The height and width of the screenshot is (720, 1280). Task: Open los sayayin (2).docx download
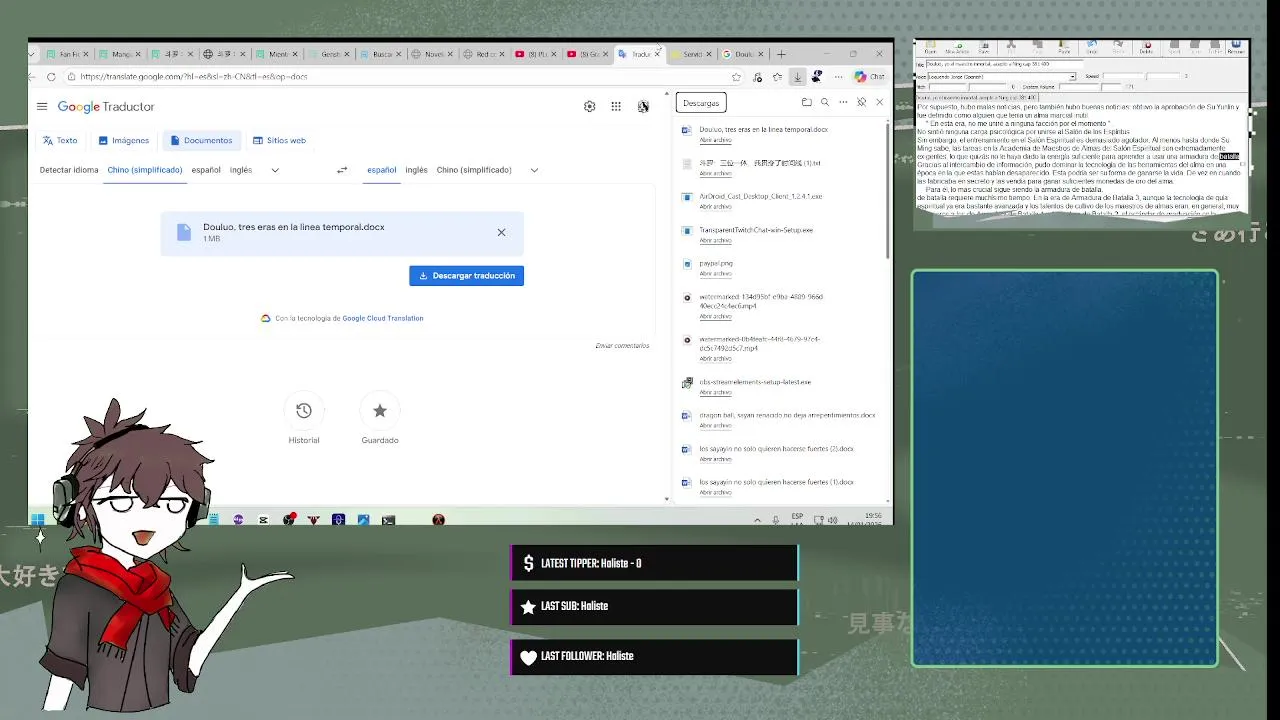click(776, 449)
